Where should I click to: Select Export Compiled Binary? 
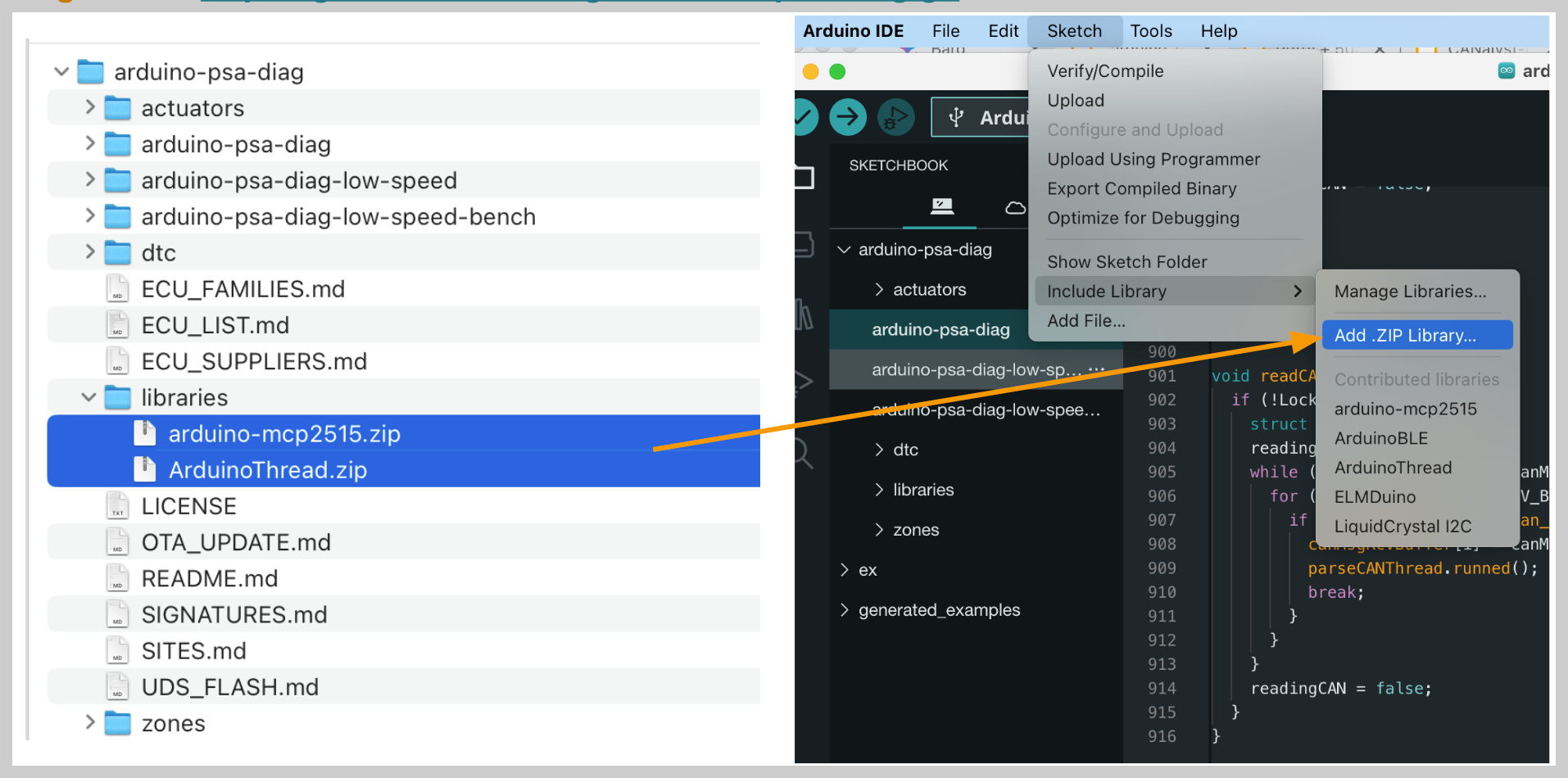point(1174,189)
